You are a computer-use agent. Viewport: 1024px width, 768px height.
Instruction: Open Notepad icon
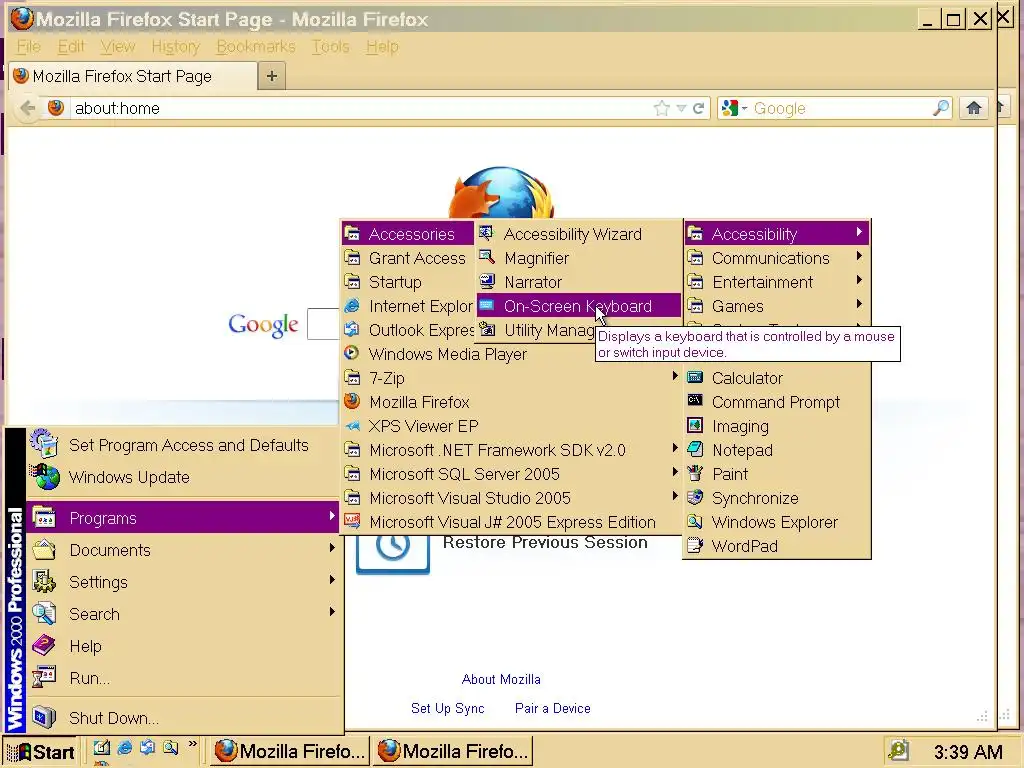[696, 449]
